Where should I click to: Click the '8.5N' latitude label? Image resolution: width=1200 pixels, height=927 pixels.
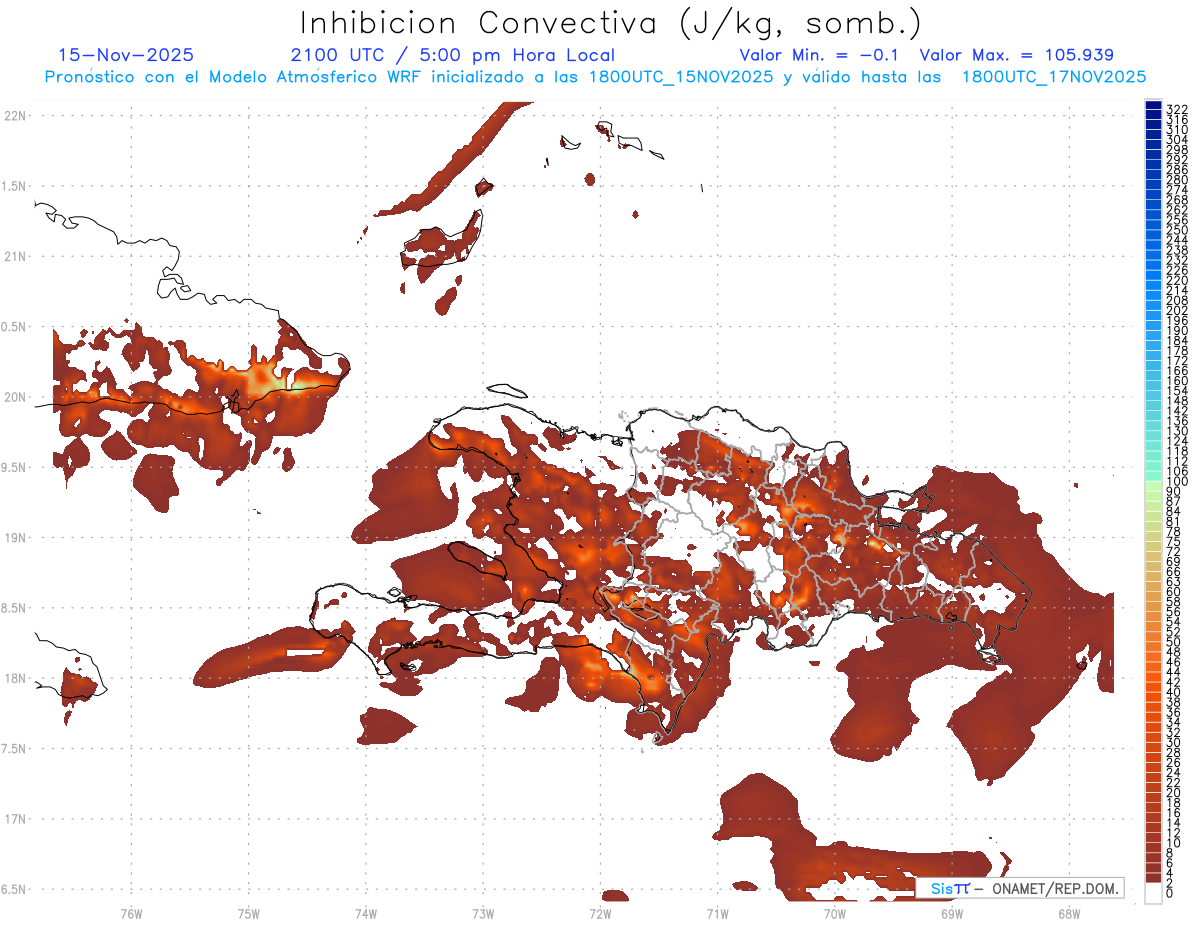(15, 608)
